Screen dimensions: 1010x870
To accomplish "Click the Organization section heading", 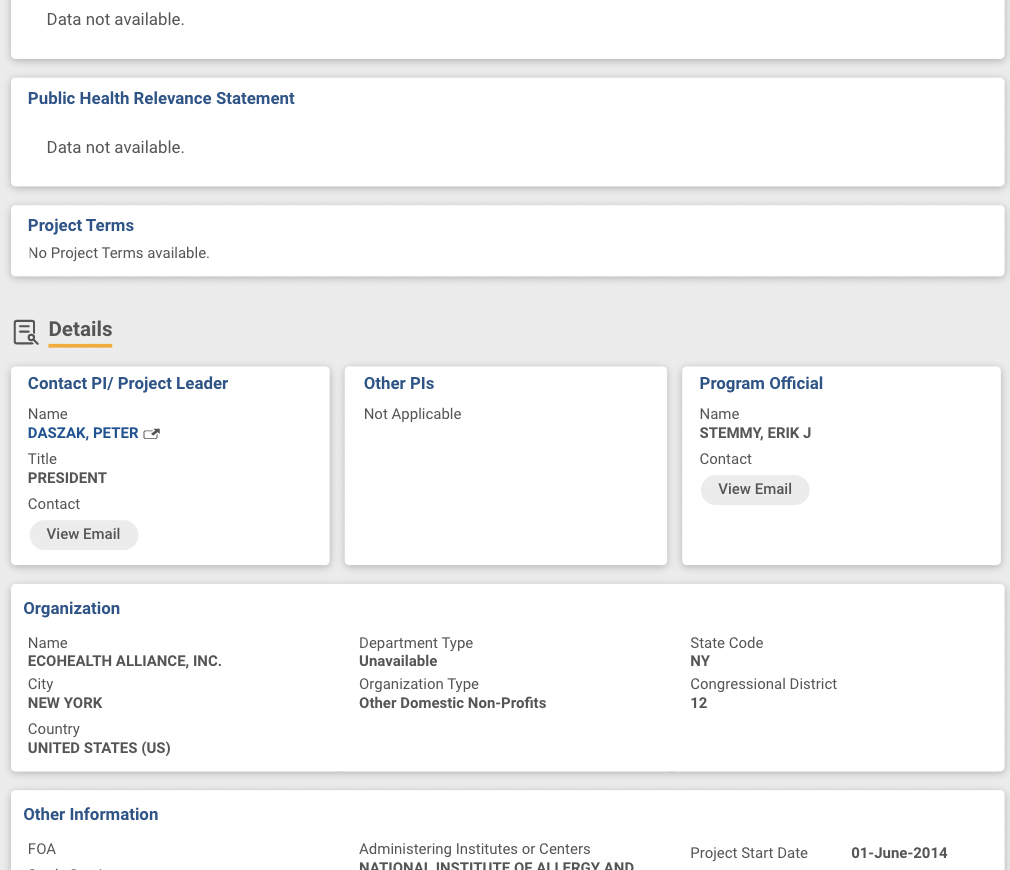I will [72, 608].
